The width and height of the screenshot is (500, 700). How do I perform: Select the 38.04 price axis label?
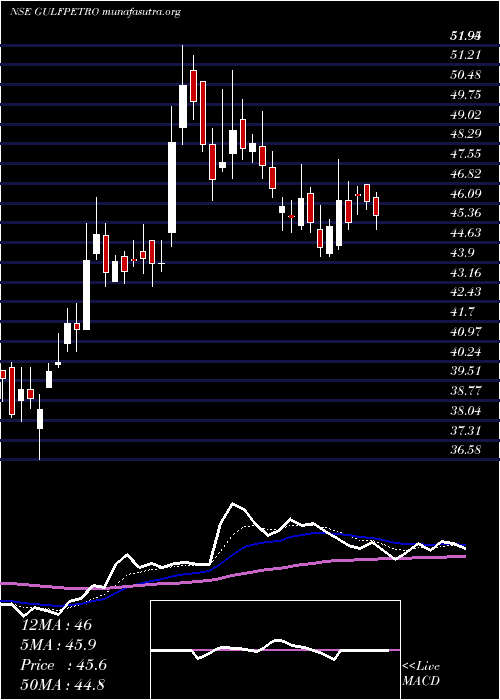(x=466, y=410)
